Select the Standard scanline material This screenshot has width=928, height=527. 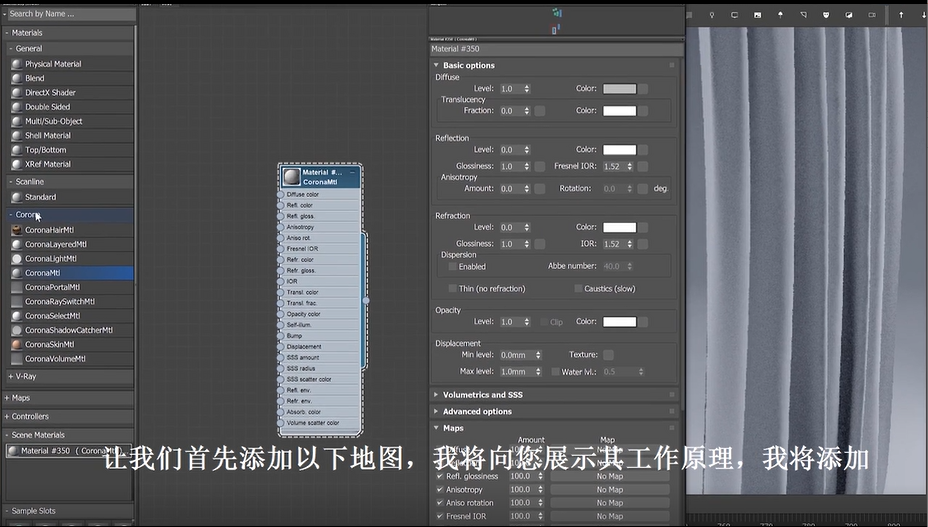coord(71,197)
